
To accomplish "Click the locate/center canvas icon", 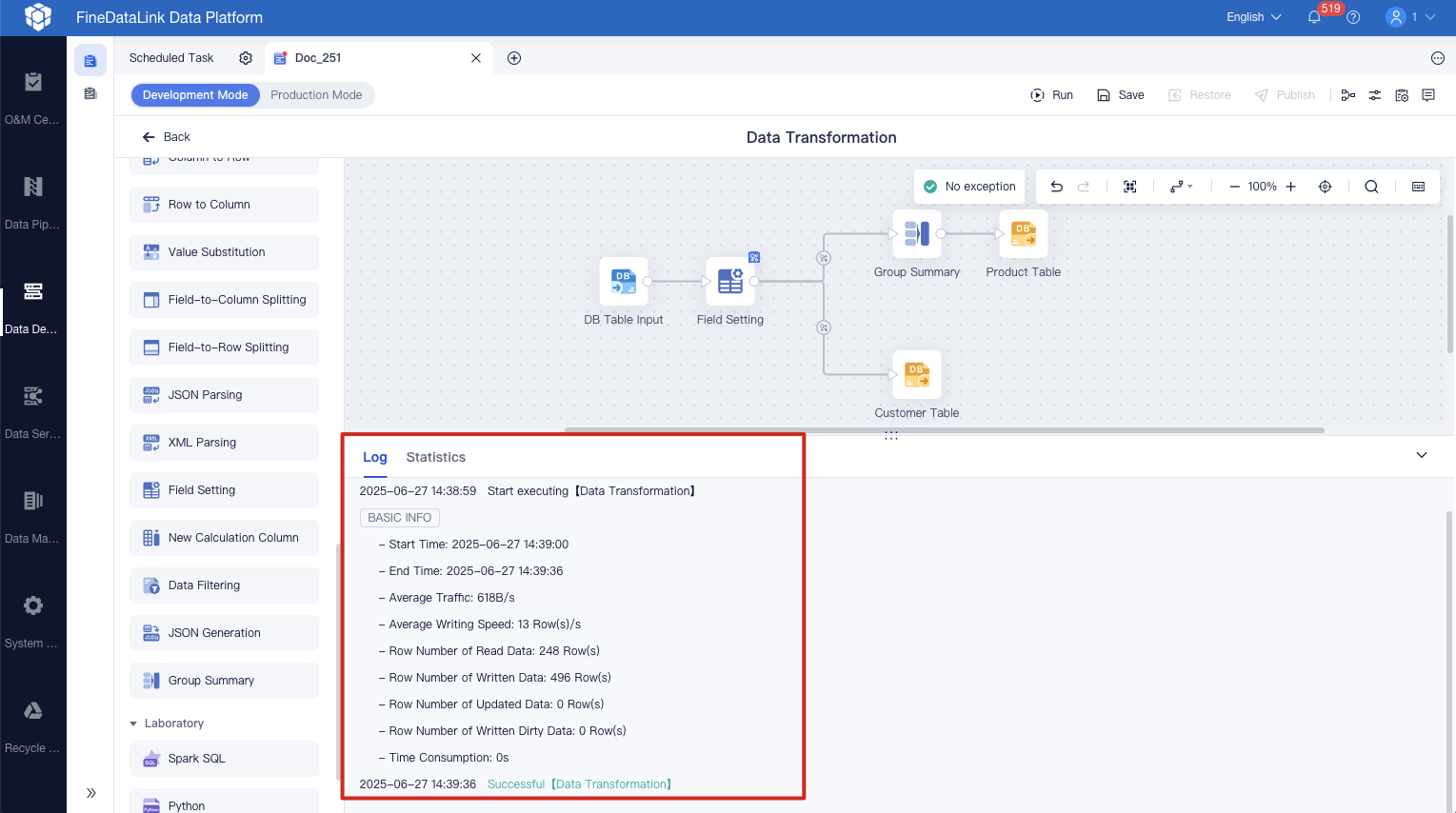I will (x=1325, y=187).
